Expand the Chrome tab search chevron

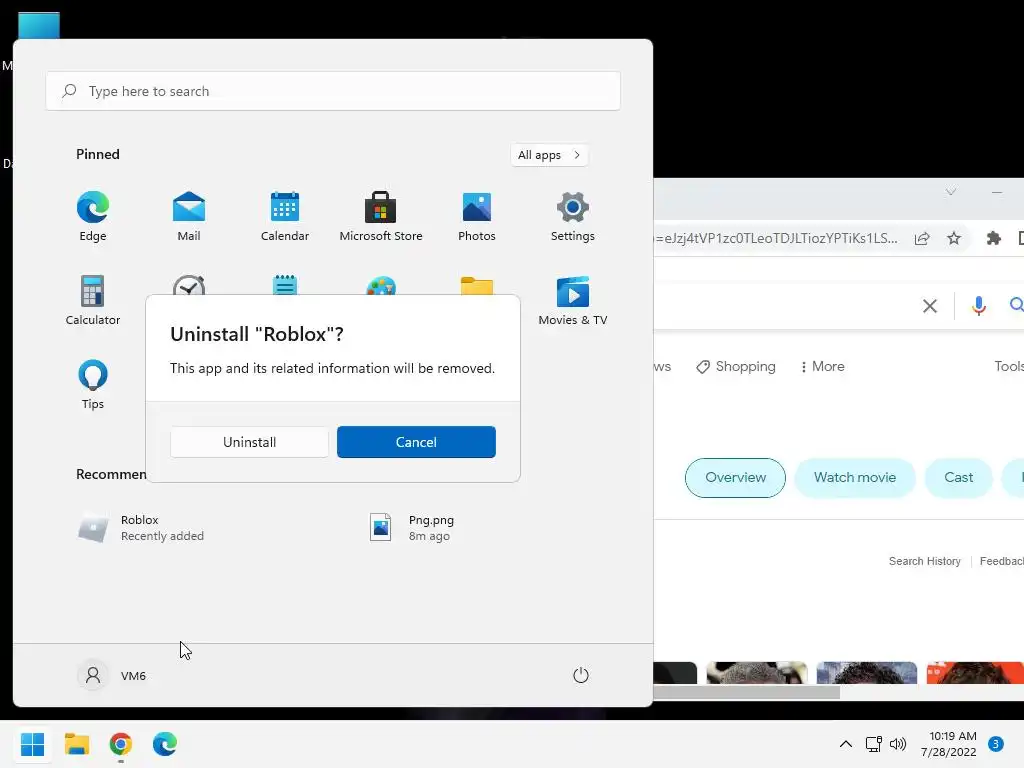tap(951, 191)
